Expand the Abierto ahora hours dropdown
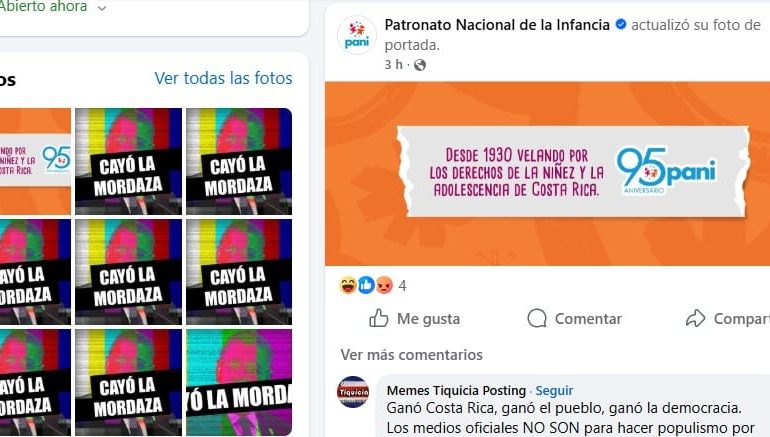 [102, 8]
